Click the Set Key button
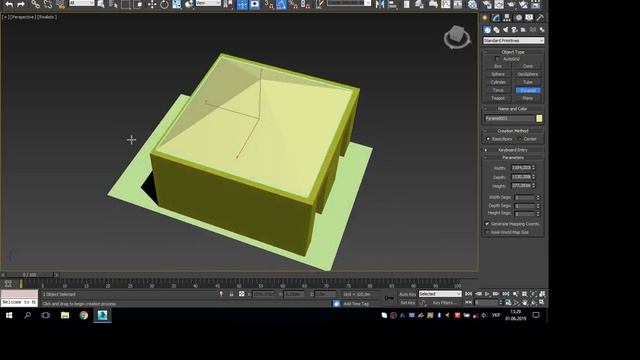640x360 pixels. (x=407, y=303)
